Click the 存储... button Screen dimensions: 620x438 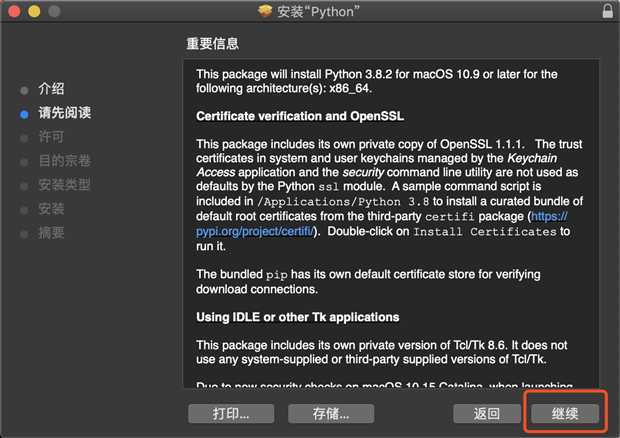tap(331, 413)
